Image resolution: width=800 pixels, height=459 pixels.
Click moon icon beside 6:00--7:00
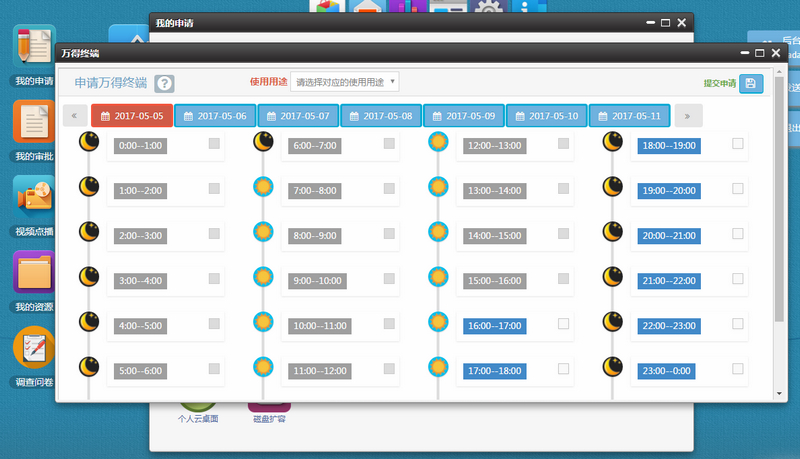point(263,142)
